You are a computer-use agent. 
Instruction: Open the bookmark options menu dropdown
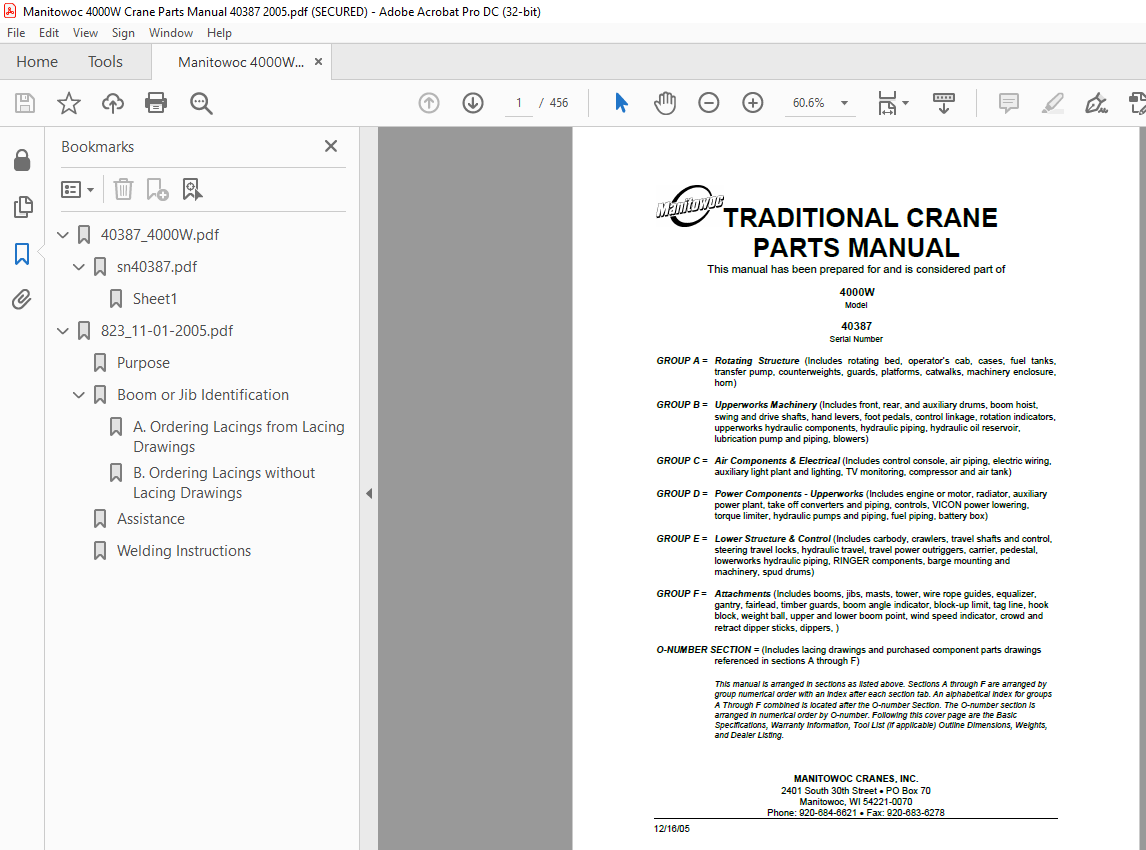click(77, 190)
